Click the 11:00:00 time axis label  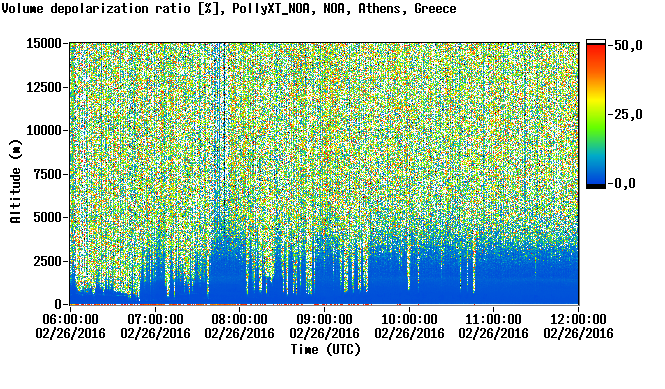(493, 319)
